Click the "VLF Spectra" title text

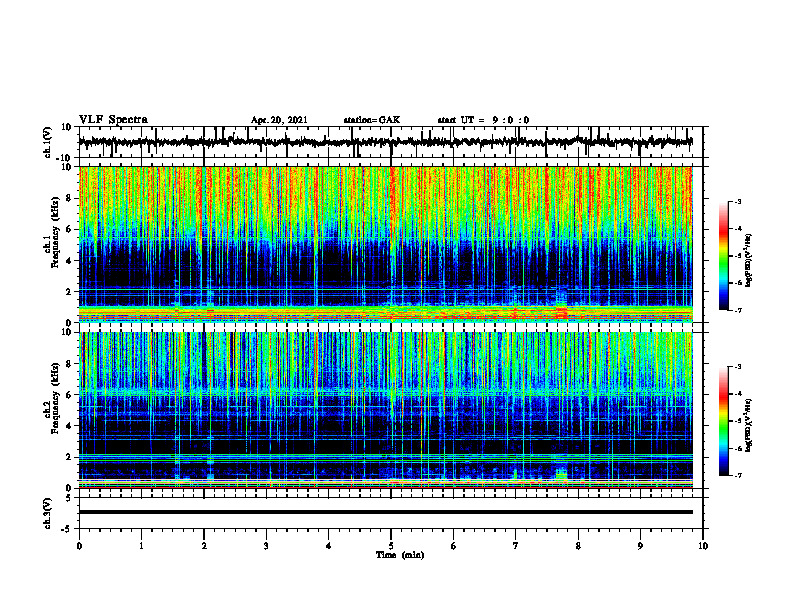113,120
